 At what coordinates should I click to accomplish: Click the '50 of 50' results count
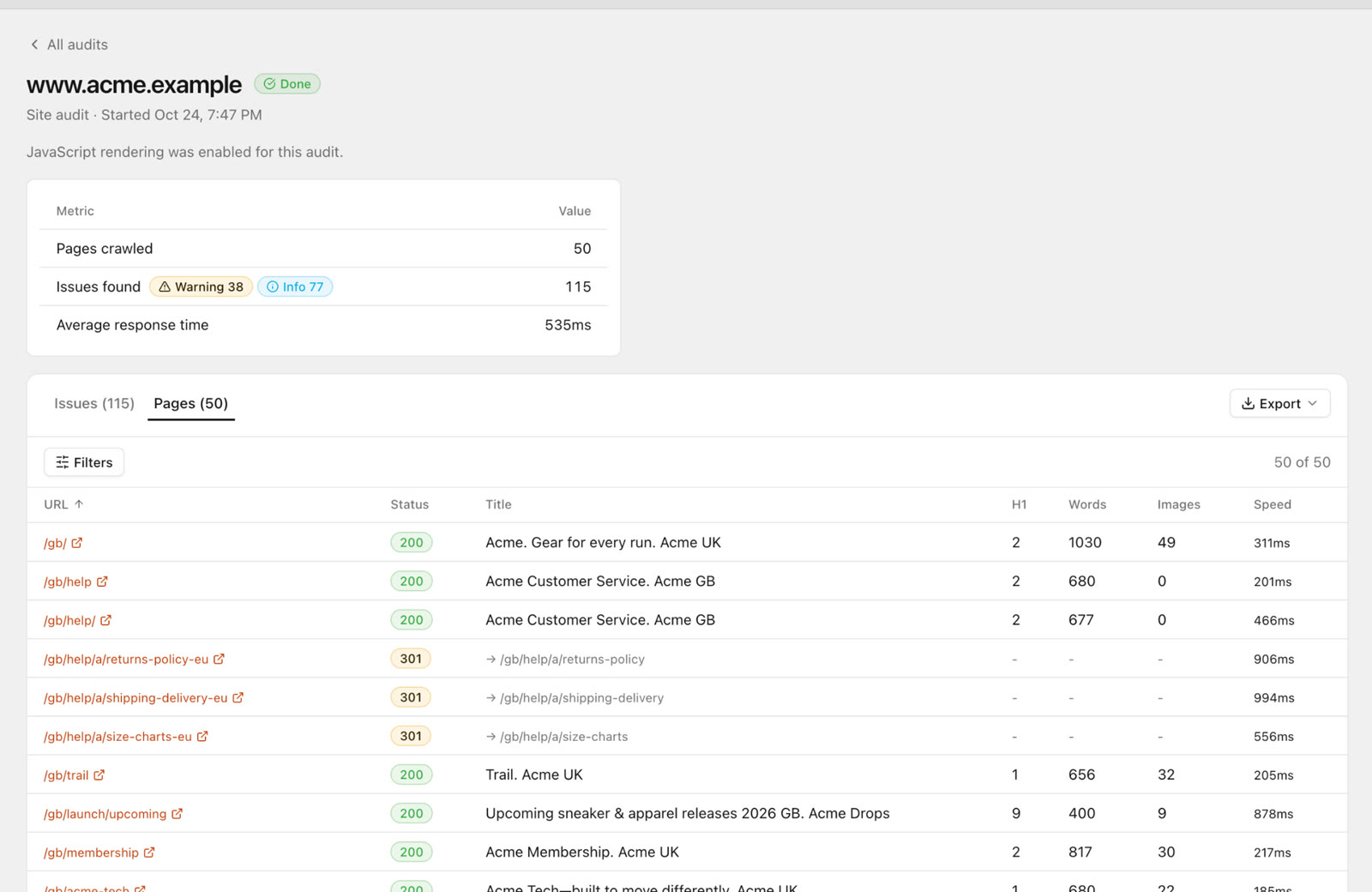pyautogui.click(x=1302, y=462)
